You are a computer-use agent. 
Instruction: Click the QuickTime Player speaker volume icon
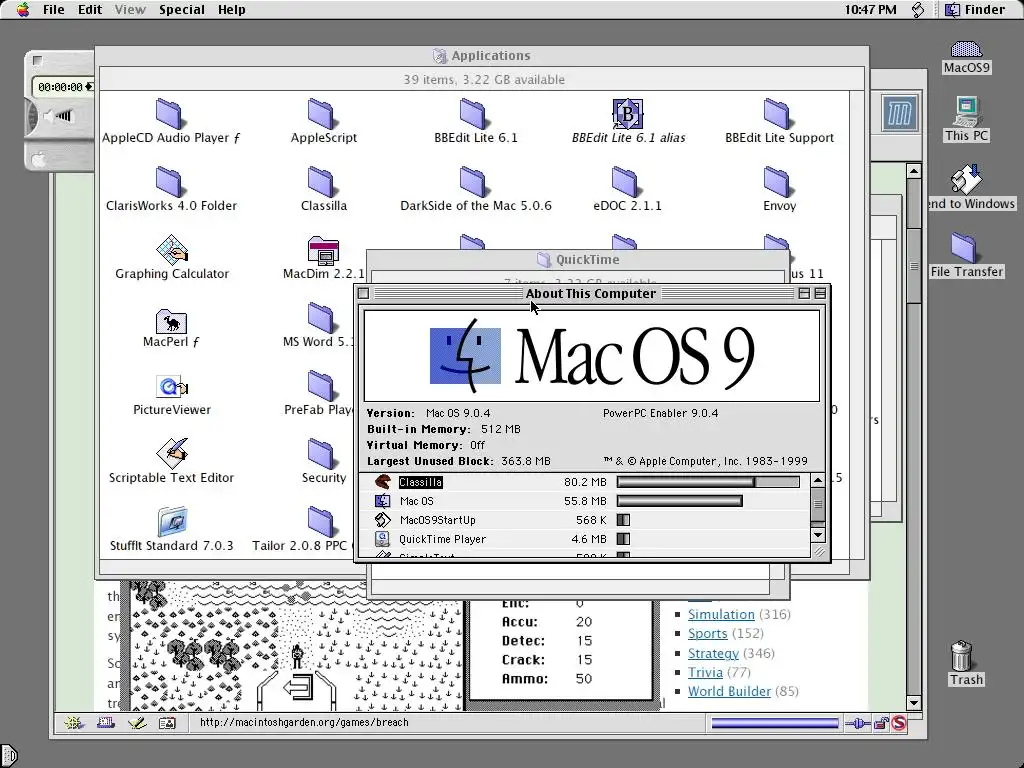59,116
